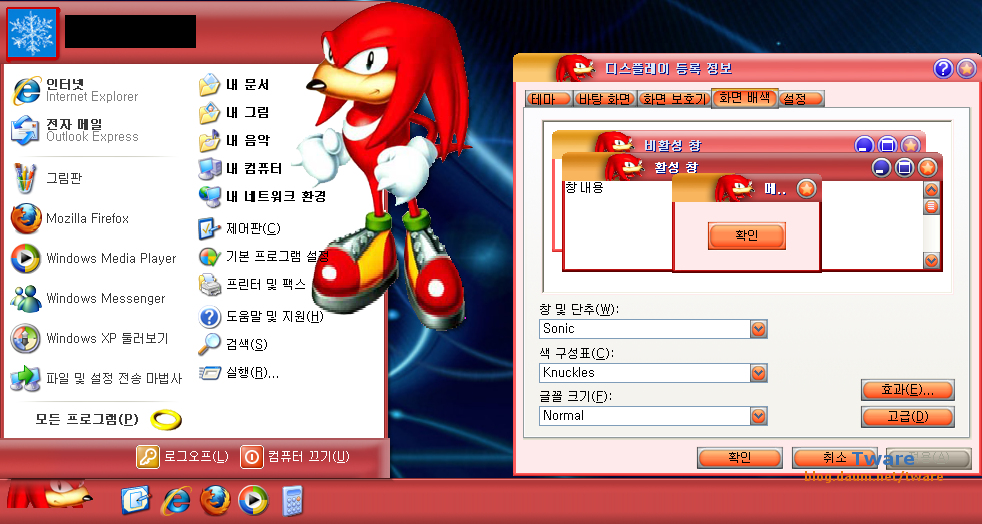Image resolution: width=982 pixels, height=524 pixels.
Task: Click 확인 button in preview message box
Action: click(x=747, y=235)
